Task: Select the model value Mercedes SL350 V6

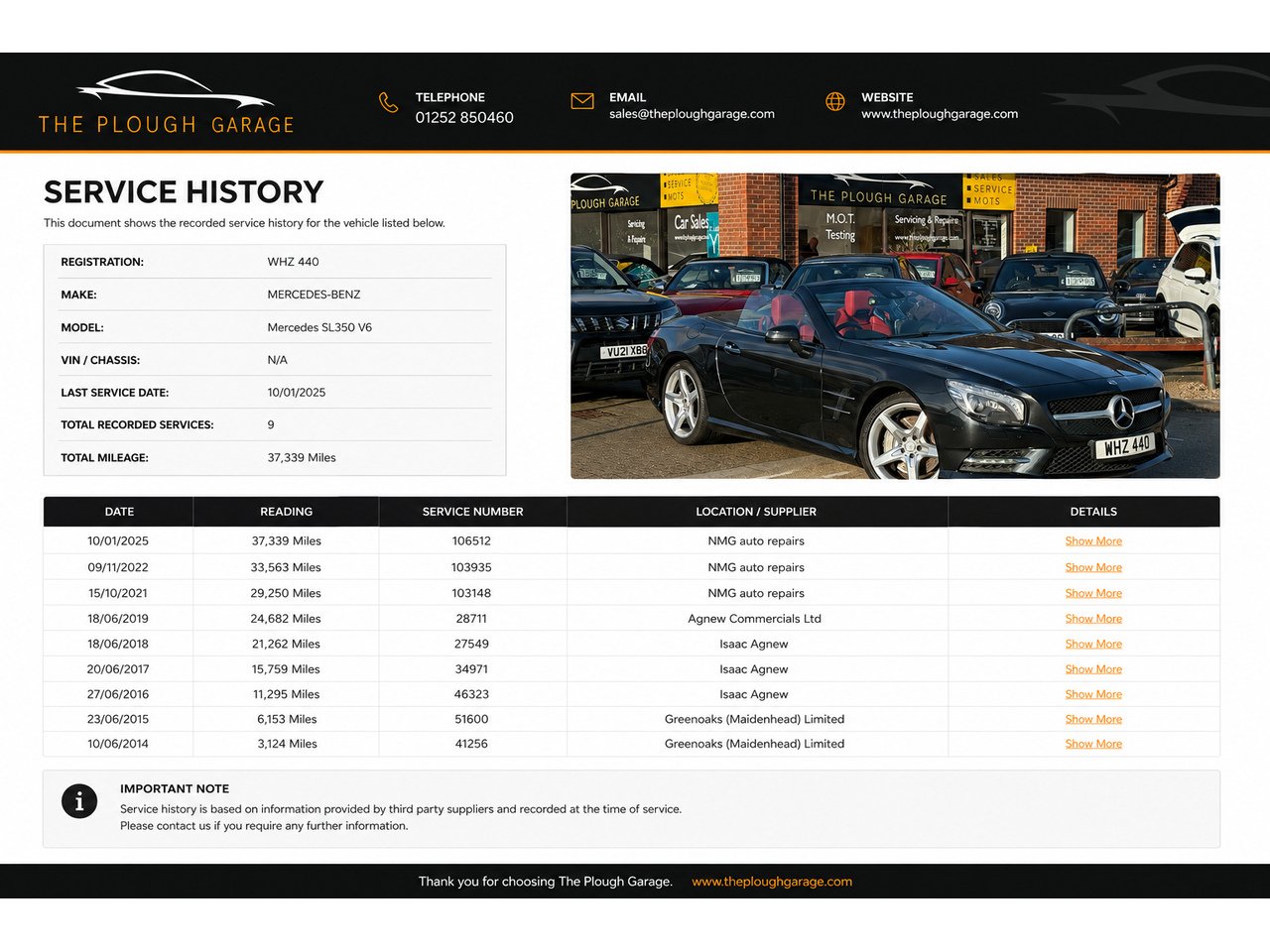Action: [319, 327]
